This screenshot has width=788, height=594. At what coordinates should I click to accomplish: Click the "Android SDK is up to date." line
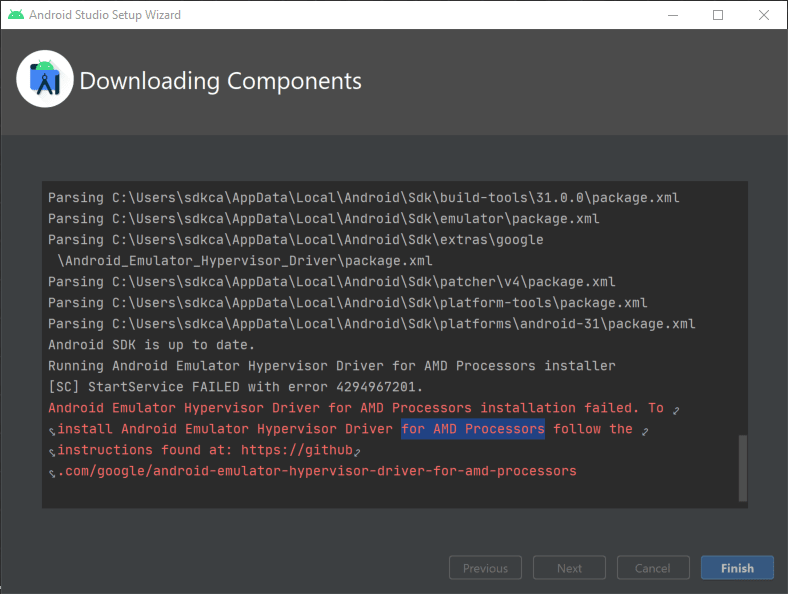pyautogui.click(x=151, y=345)
